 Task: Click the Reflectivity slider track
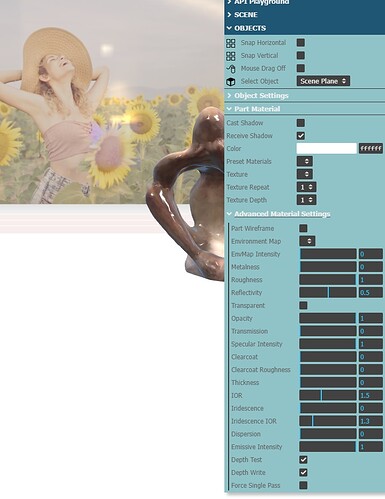(x=328, y=293)
